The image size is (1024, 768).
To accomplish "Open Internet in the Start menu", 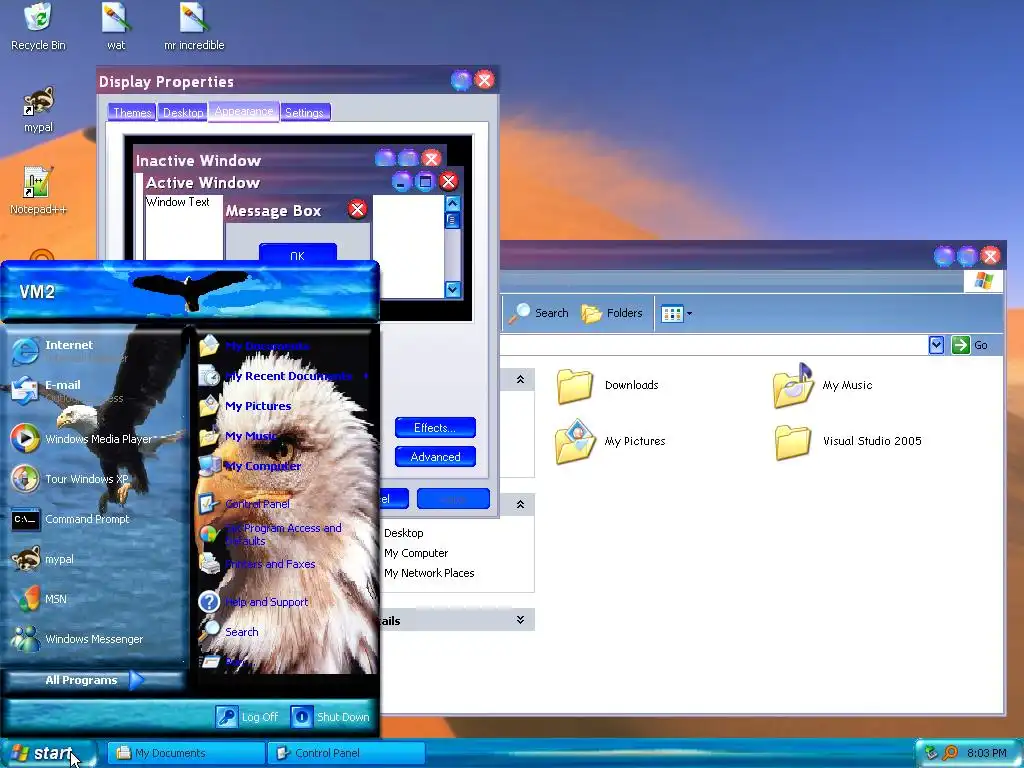I will point(95,351).
